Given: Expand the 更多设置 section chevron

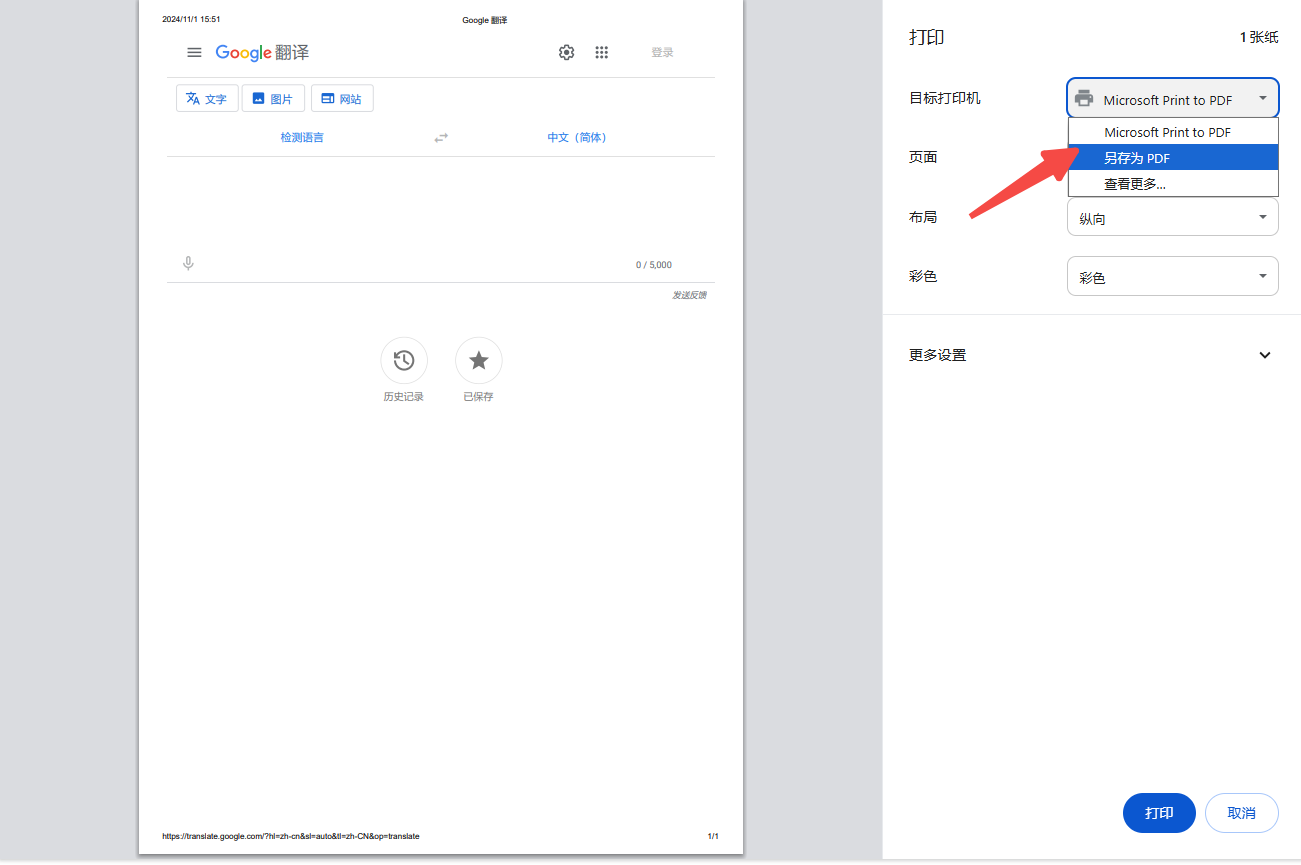Looking at the screenshot, I should pos(1265,355).
